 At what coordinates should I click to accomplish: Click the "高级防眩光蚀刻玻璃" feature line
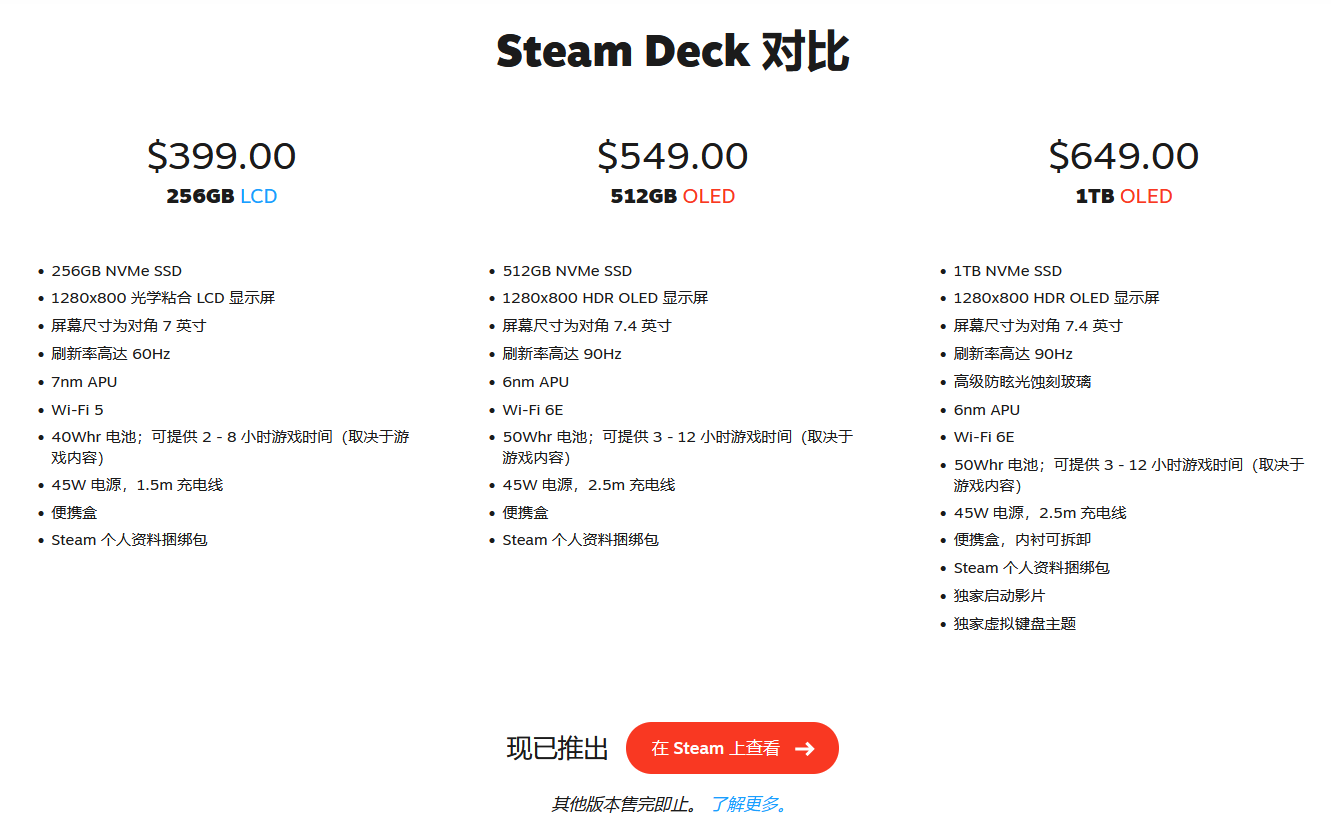[1022, 382]
